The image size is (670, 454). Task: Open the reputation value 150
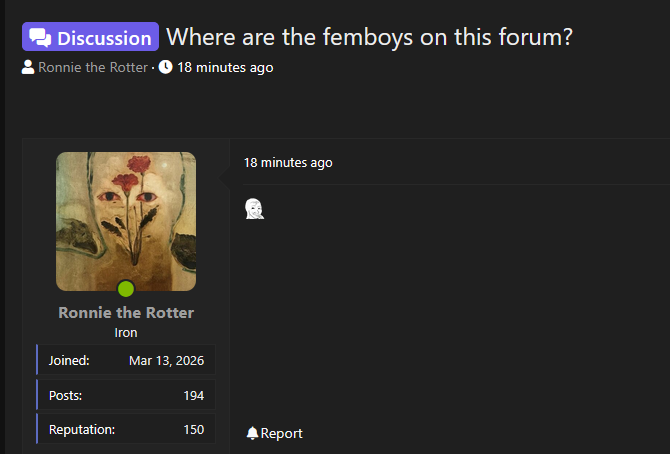(x=193, y=430)
